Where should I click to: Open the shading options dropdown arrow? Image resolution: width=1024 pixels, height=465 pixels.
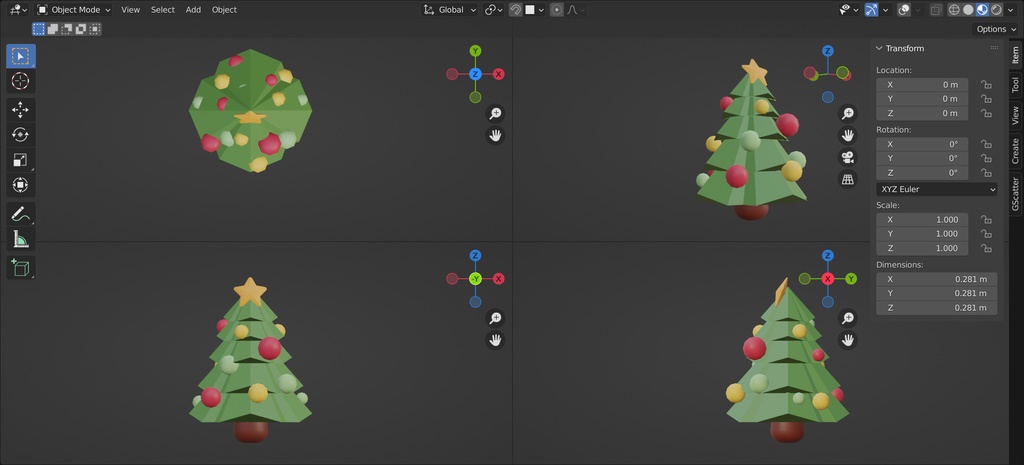[1012, 10]
